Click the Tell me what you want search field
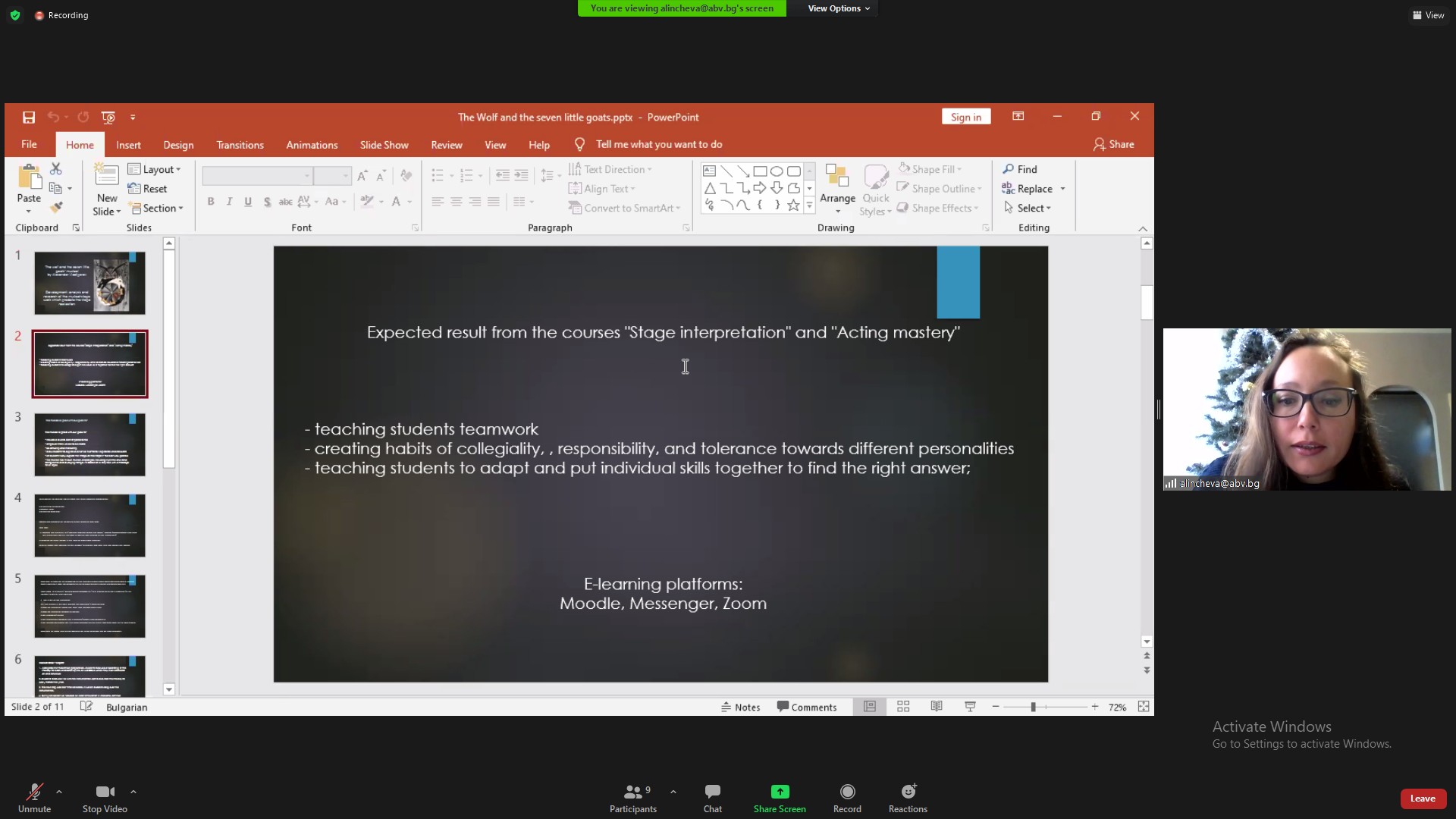1456x819 pixels. click(658, 144)
